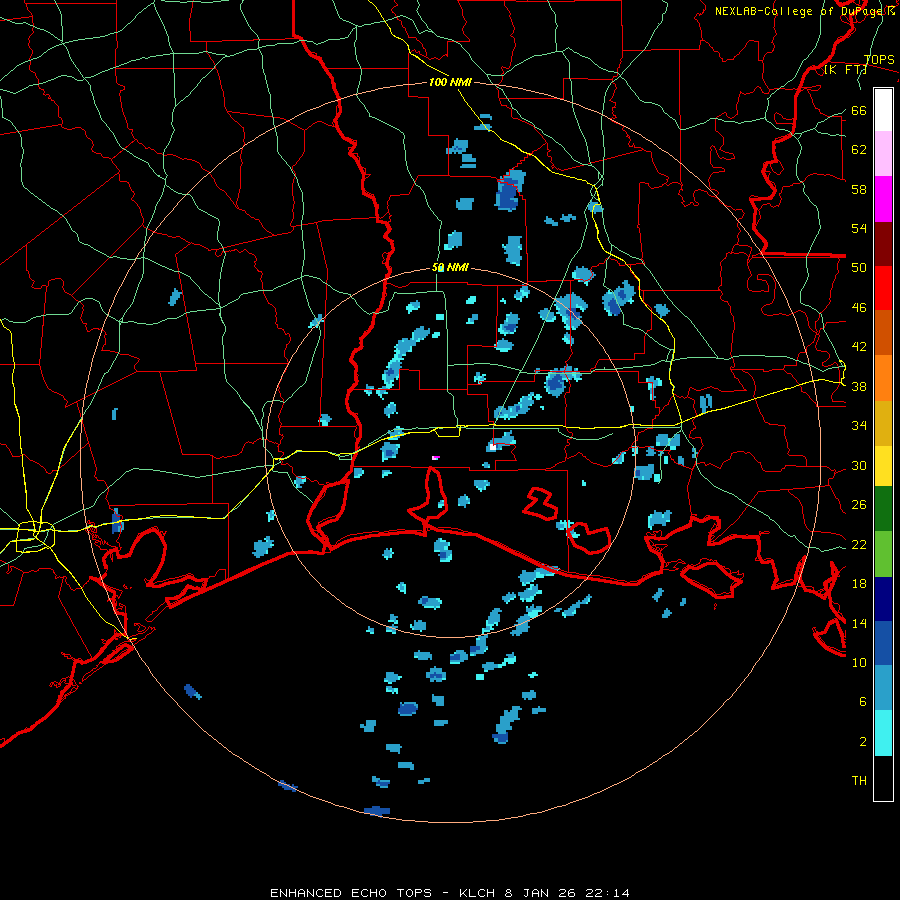Select the dark green legend swatch

coord(883,509)
